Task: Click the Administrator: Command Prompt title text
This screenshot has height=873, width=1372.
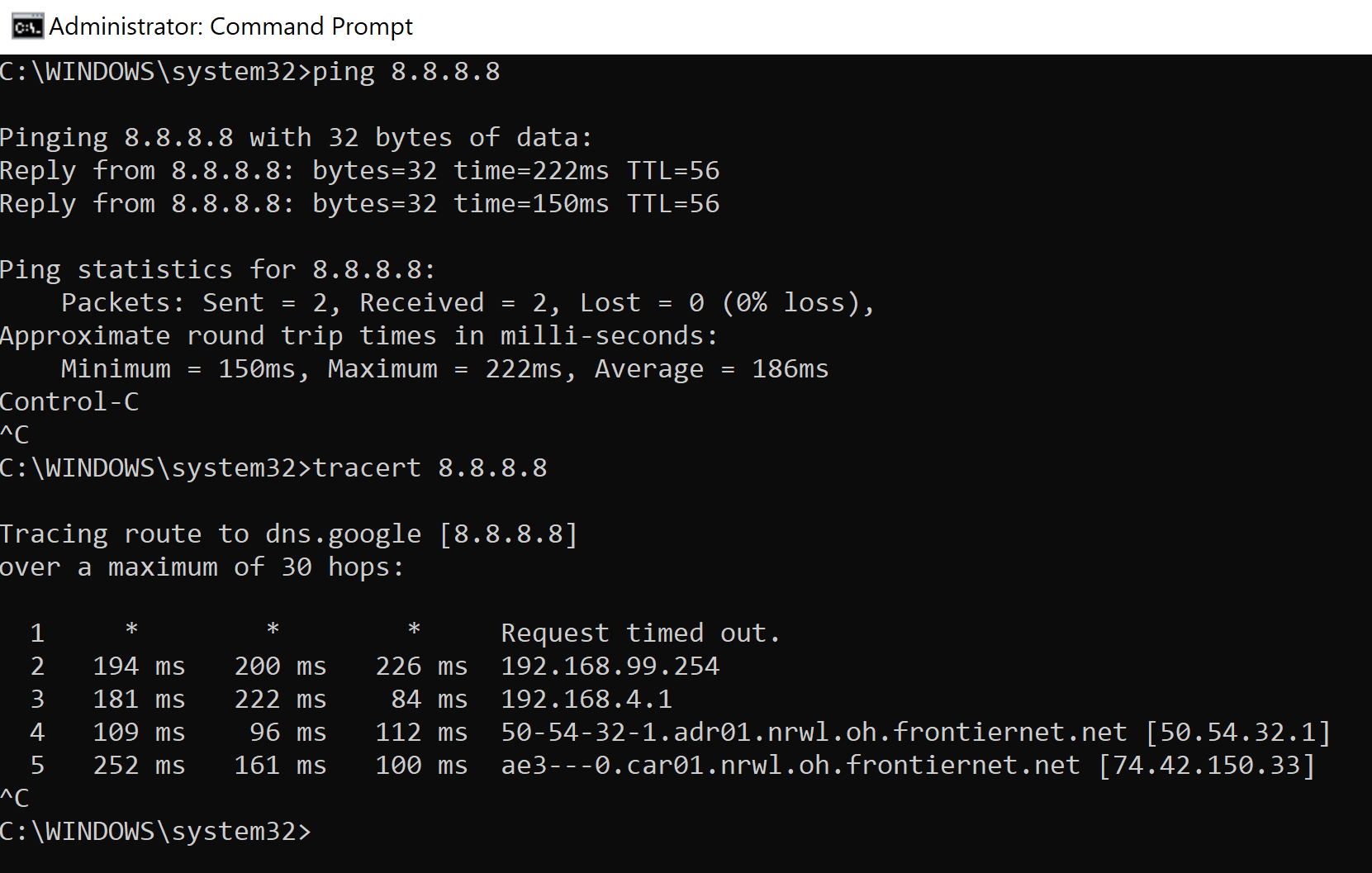Action: pyautogui.click(x=230, y=26)
